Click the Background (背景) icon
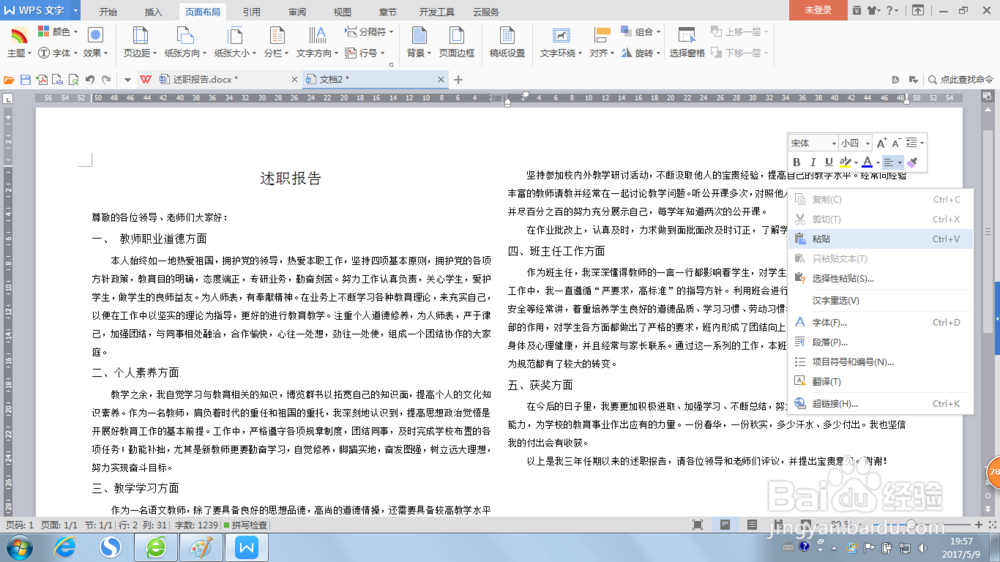Viewport: 1000px width, 562px height. tap(419, 36)
